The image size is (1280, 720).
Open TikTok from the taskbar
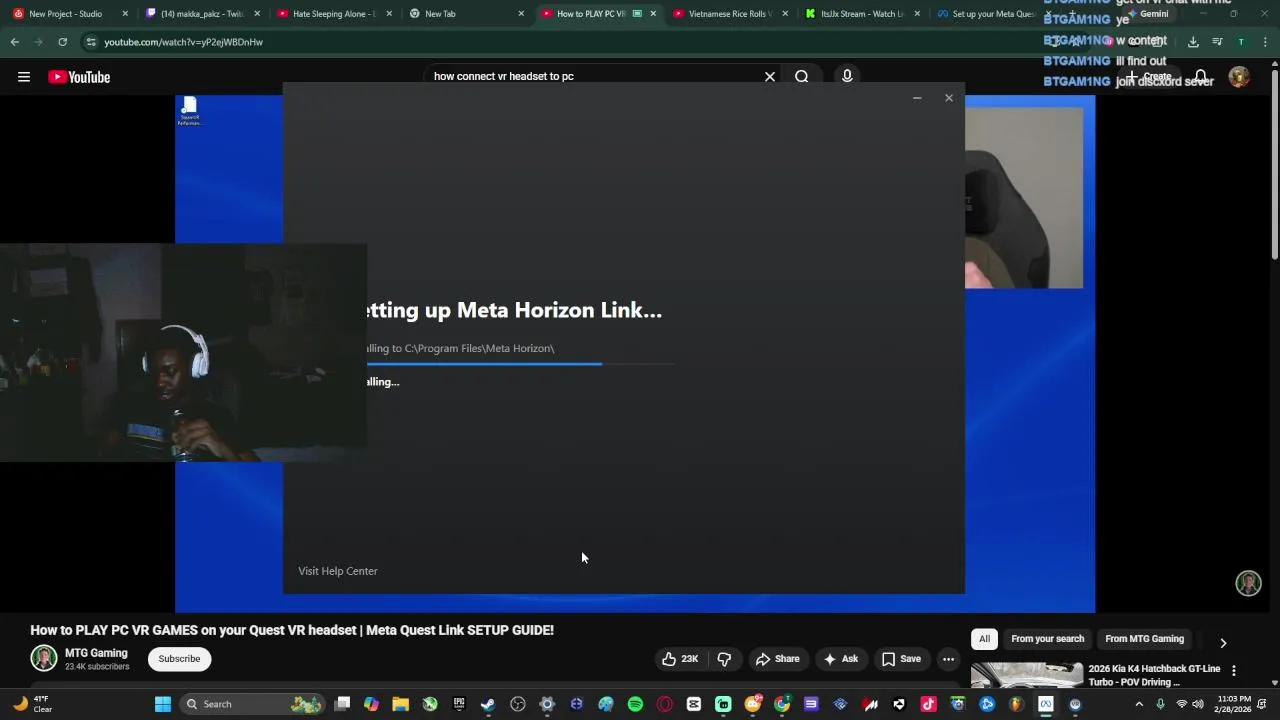(x=928, y=704)
